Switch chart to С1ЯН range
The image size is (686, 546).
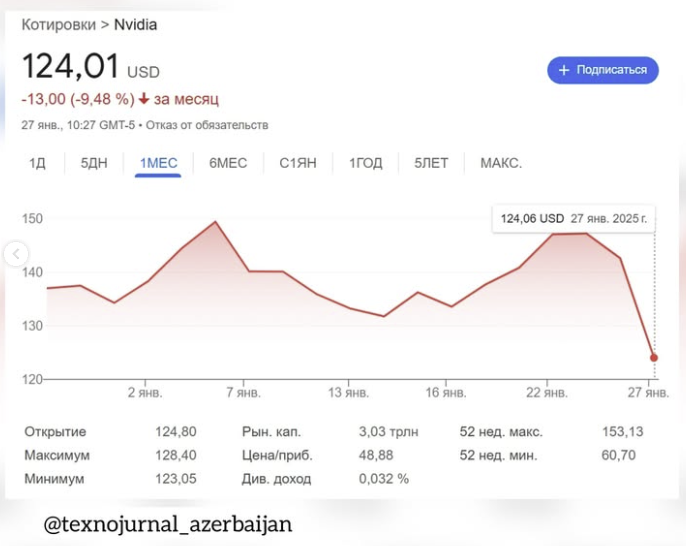click(298, 163)
